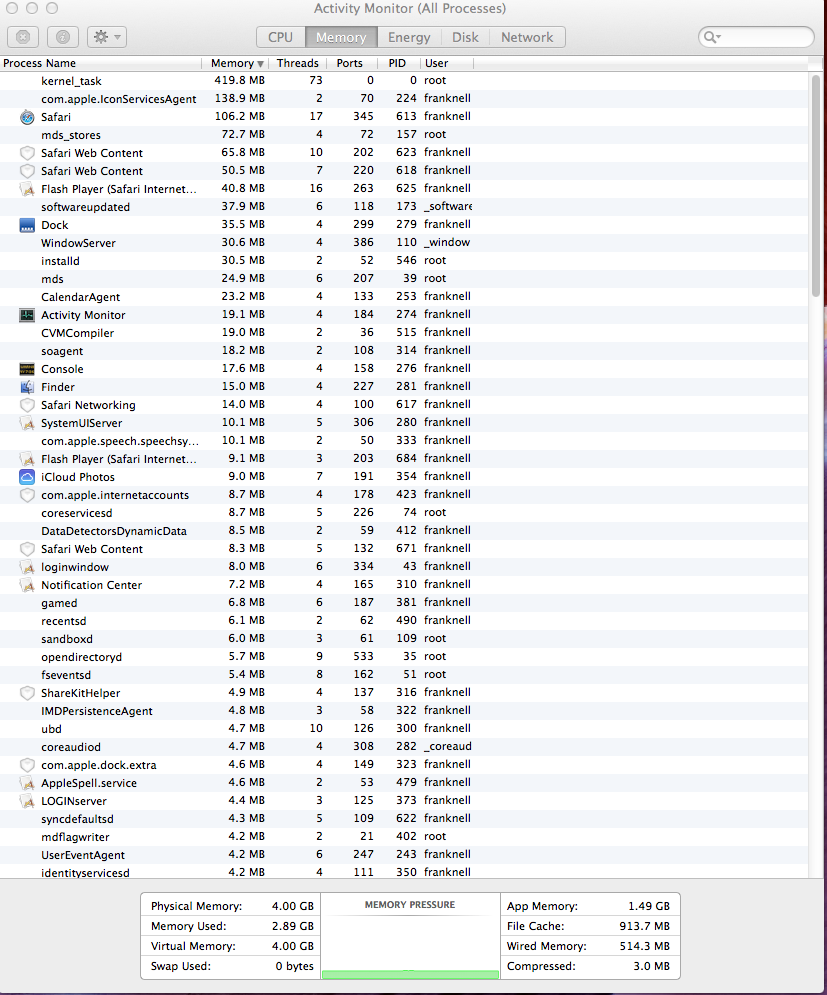Screen dimensions: 827x995
Task: Select the gamed process row
Action: coord(404,603)
